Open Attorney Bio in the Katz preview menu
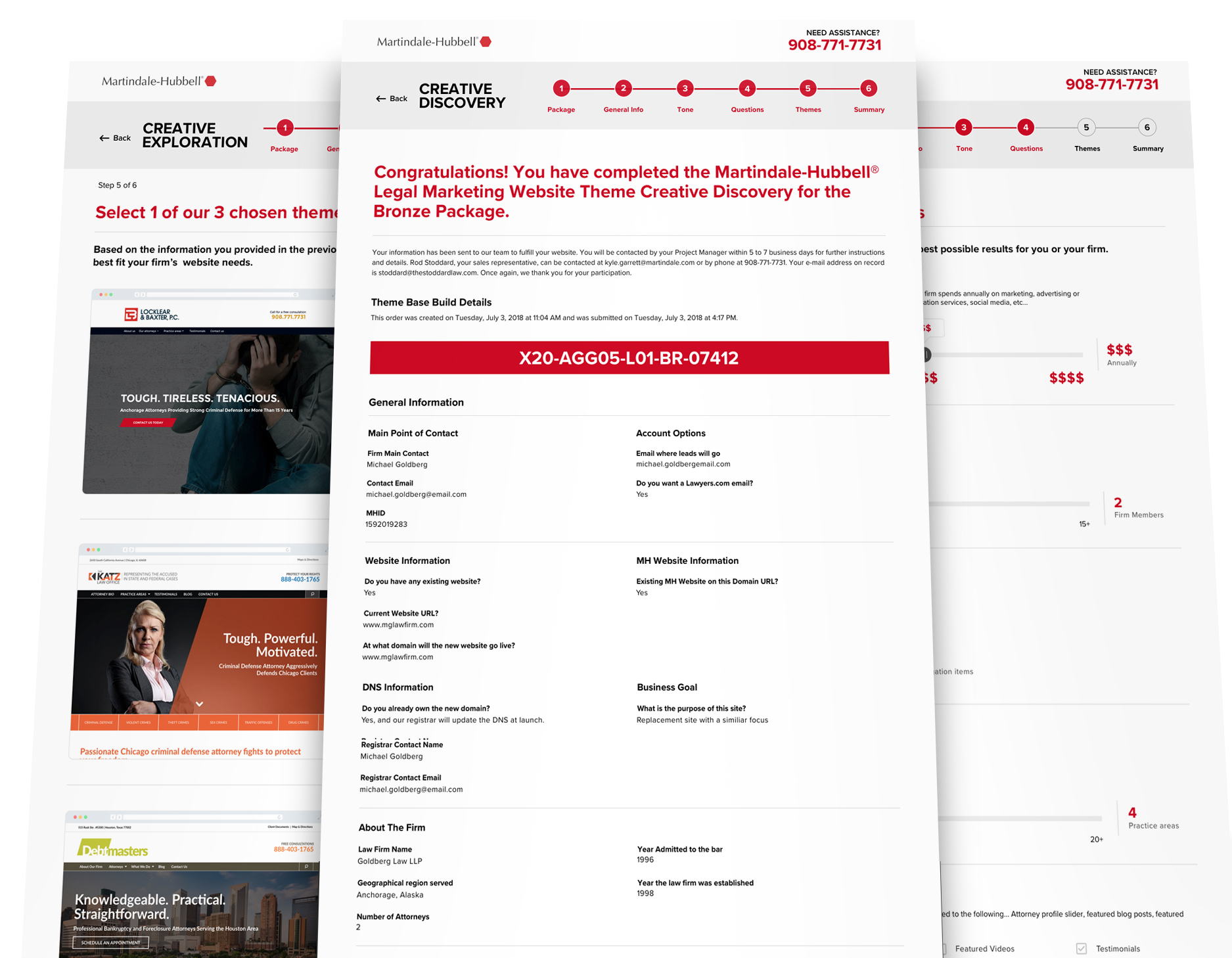 tap(103, 594)
